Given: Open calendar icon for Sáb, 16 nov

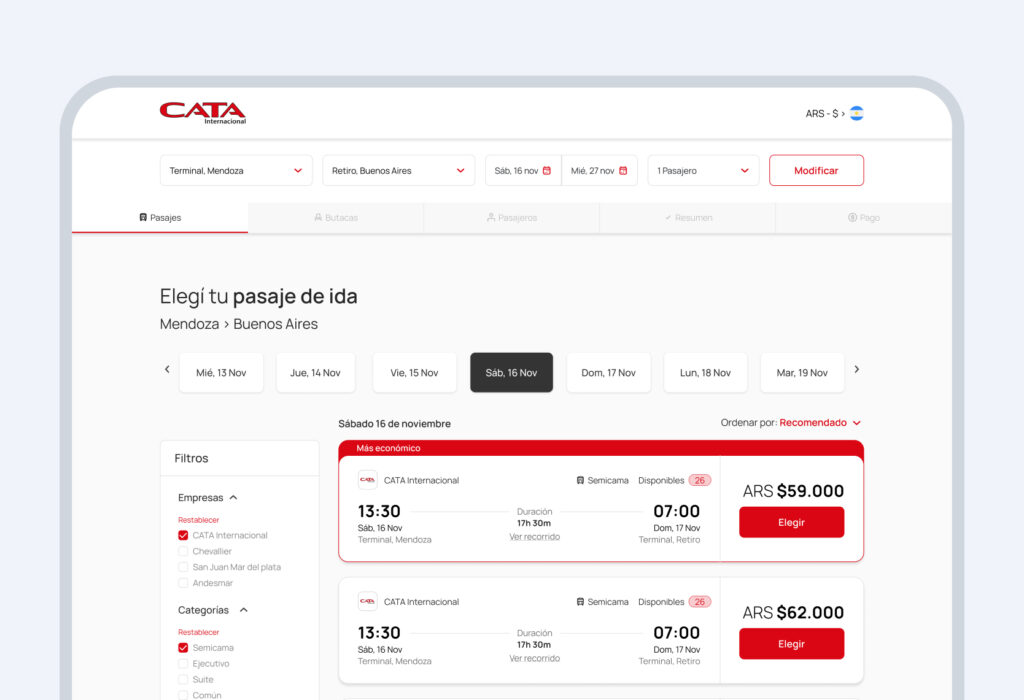Looking at the screenshot, I should pos(547,171).
